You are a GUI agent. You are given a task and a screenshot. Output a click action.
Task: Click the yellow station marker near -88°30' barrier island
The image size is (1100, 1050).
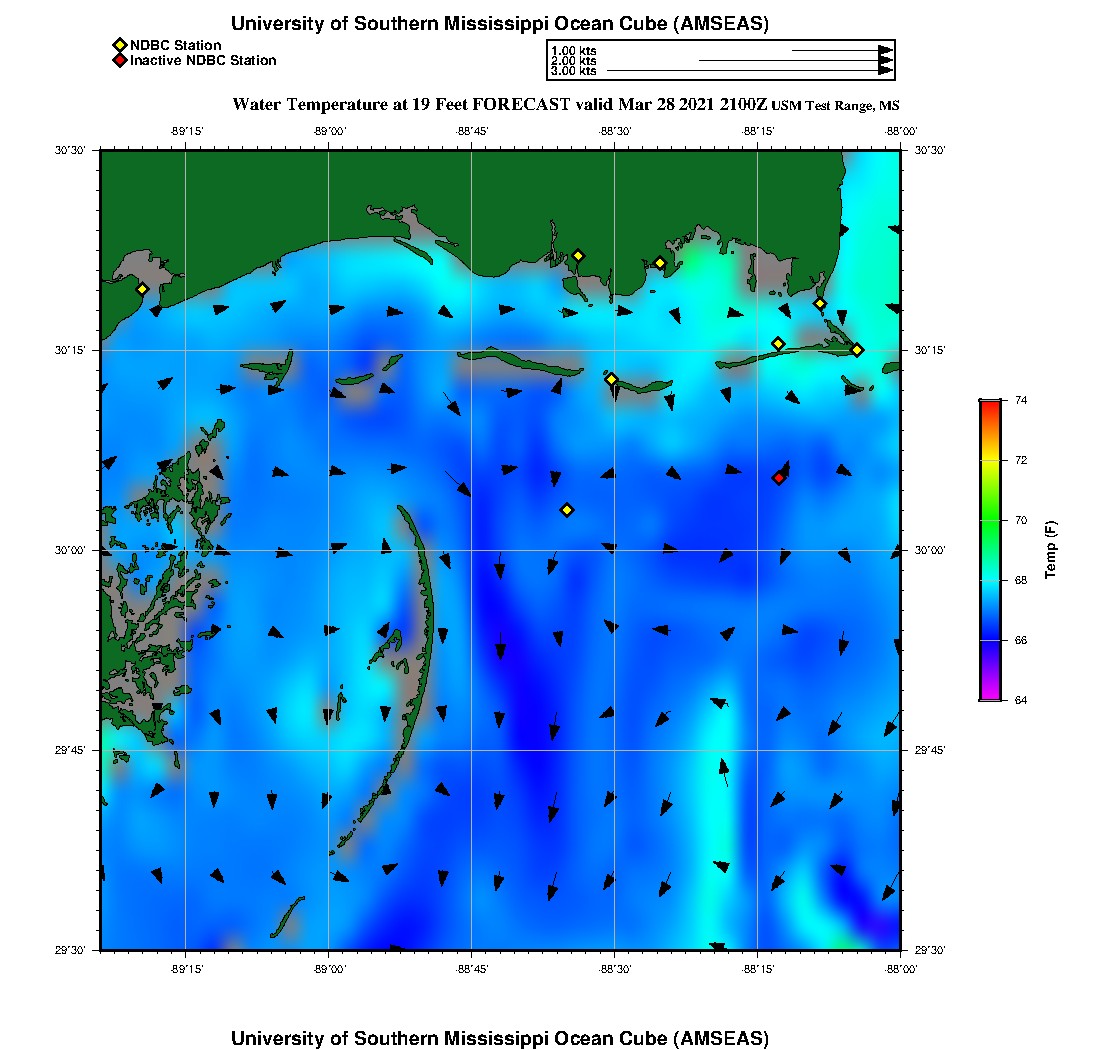pos(611,379)
